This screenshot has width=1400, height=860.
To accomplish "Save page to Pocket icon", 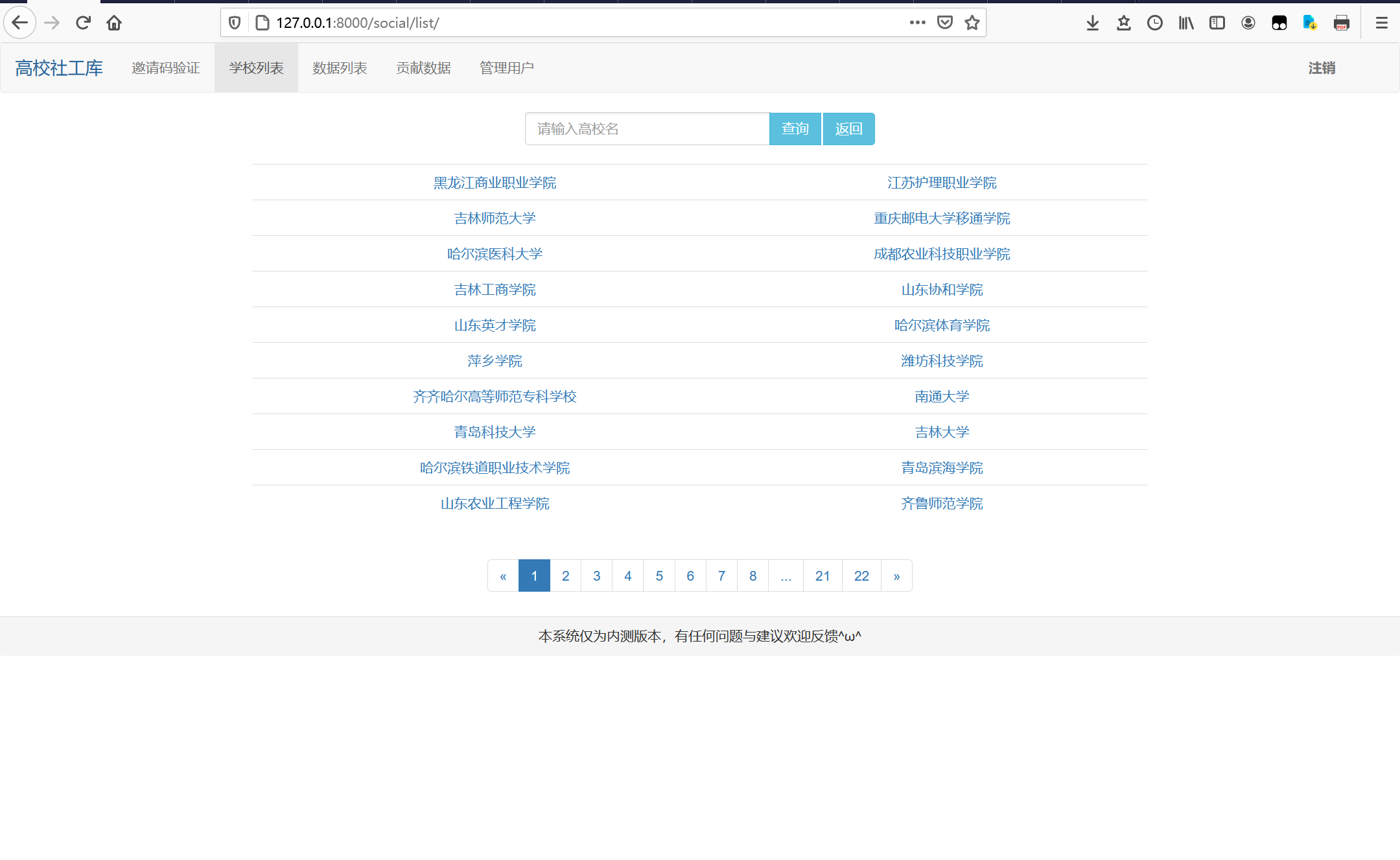I will point(945,23).
